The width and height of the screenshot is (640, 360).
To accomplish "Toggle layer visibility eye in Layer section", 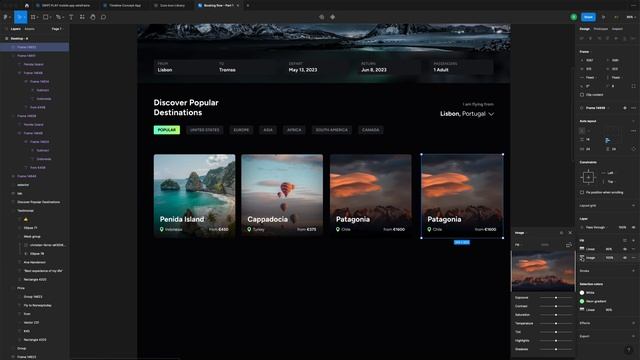I will pyautogui.click(x=633, y=227).
